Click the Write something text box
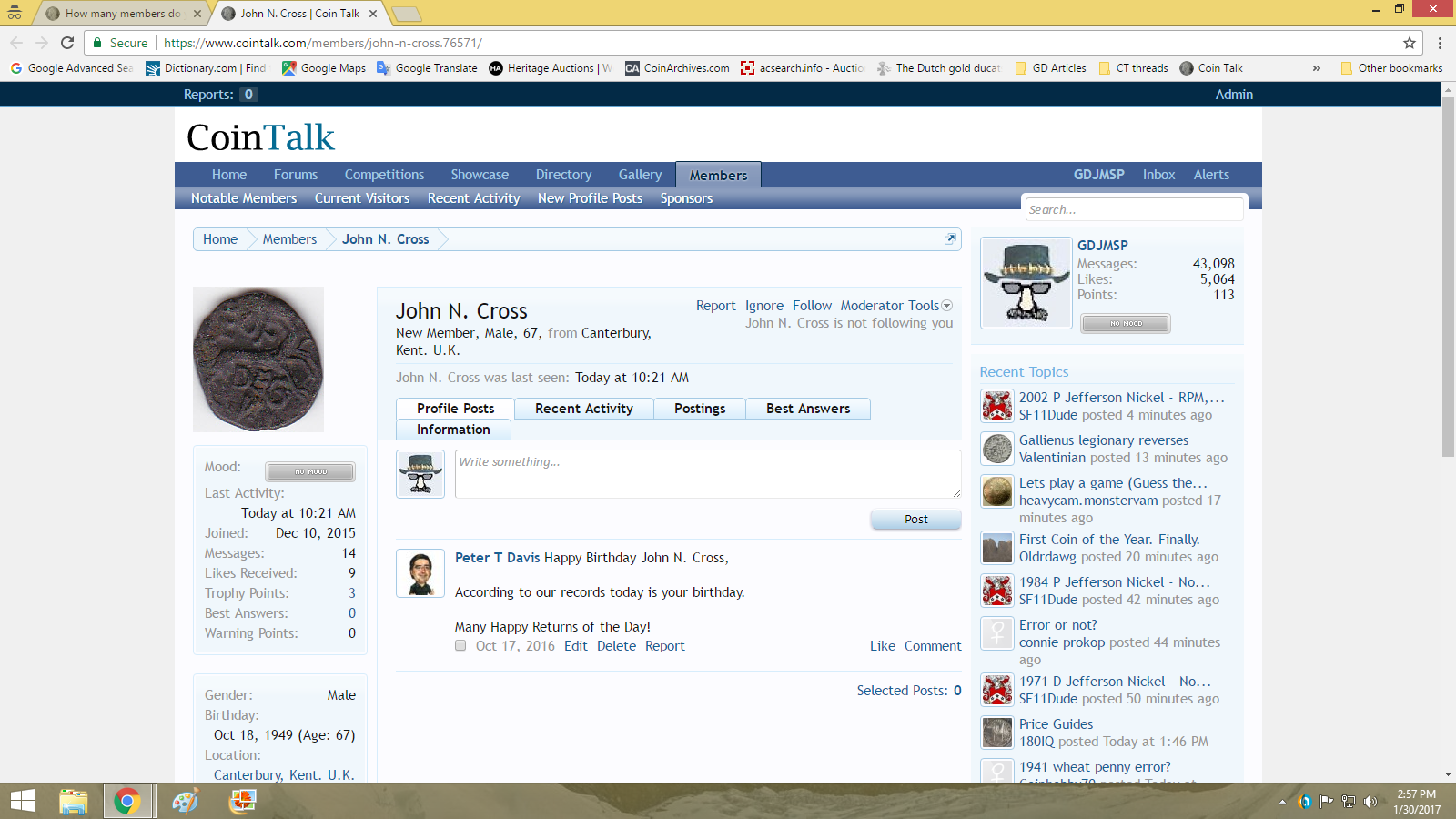 coord(708,474)
